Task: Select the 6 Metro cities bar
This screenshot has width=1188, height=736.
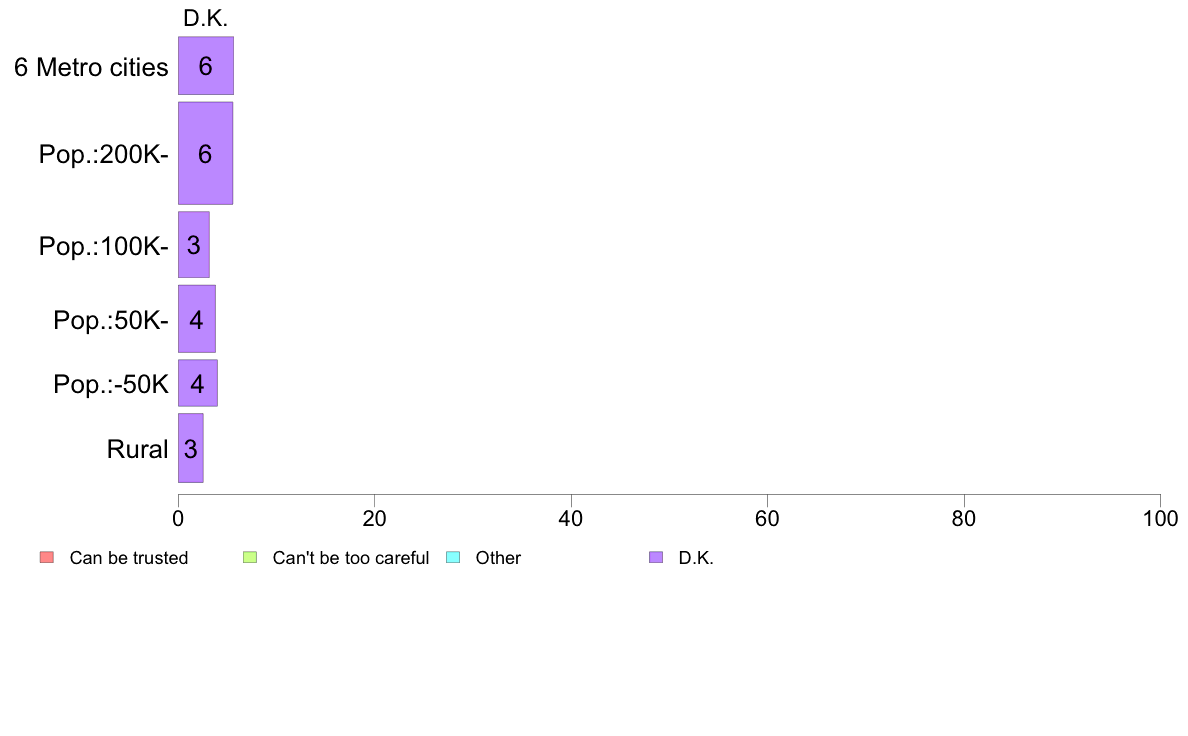Action: (206, 66)
